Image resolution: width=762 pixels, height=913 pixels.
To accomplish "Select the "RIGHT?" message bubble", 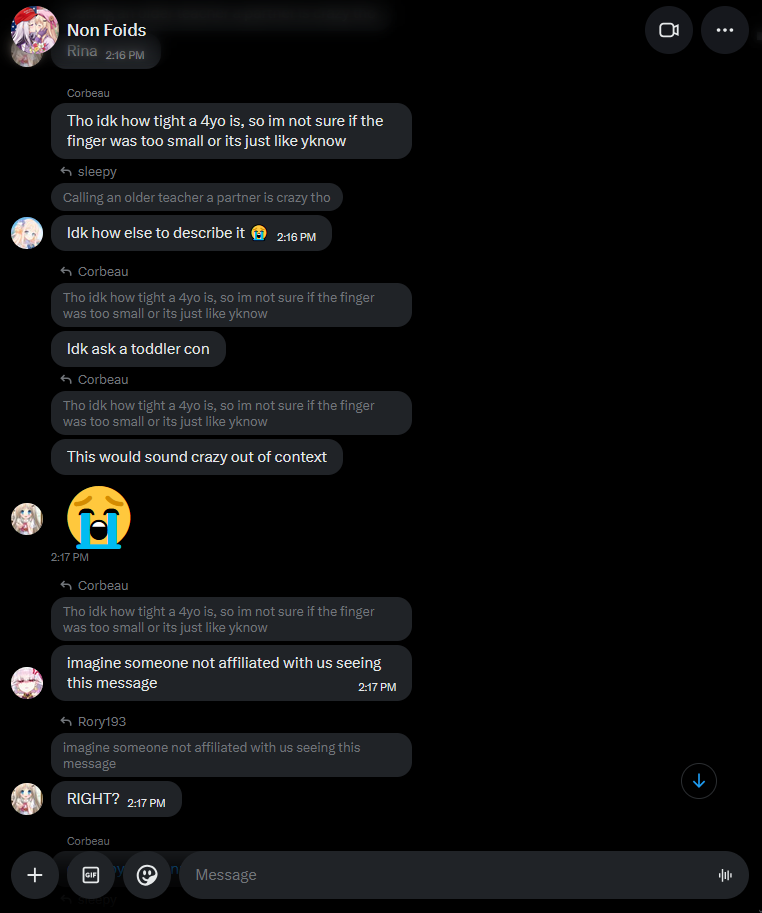I will (x=116, y=799).
